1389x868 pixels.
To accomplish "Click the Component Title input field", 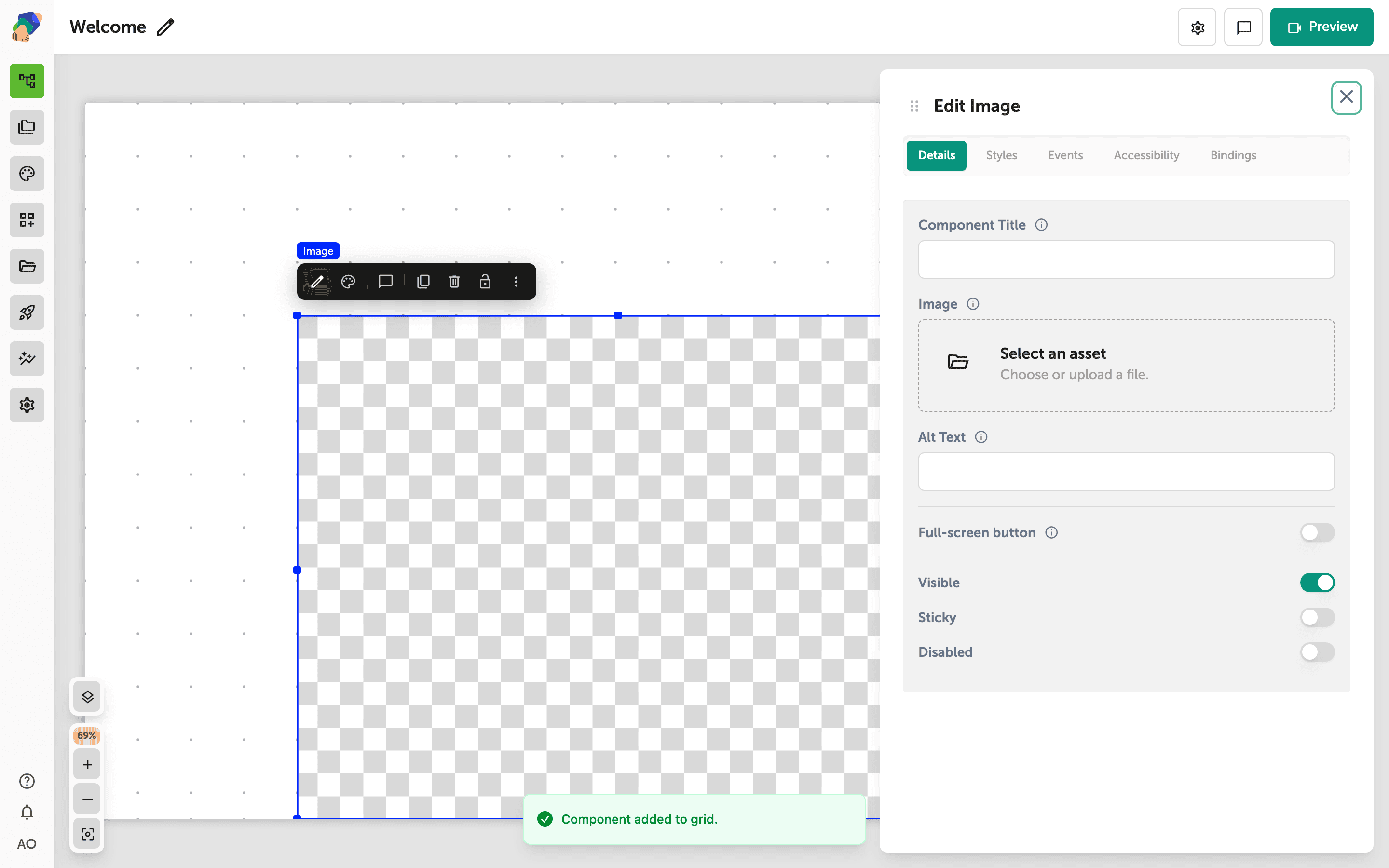I will click(x=1126, y=259).
